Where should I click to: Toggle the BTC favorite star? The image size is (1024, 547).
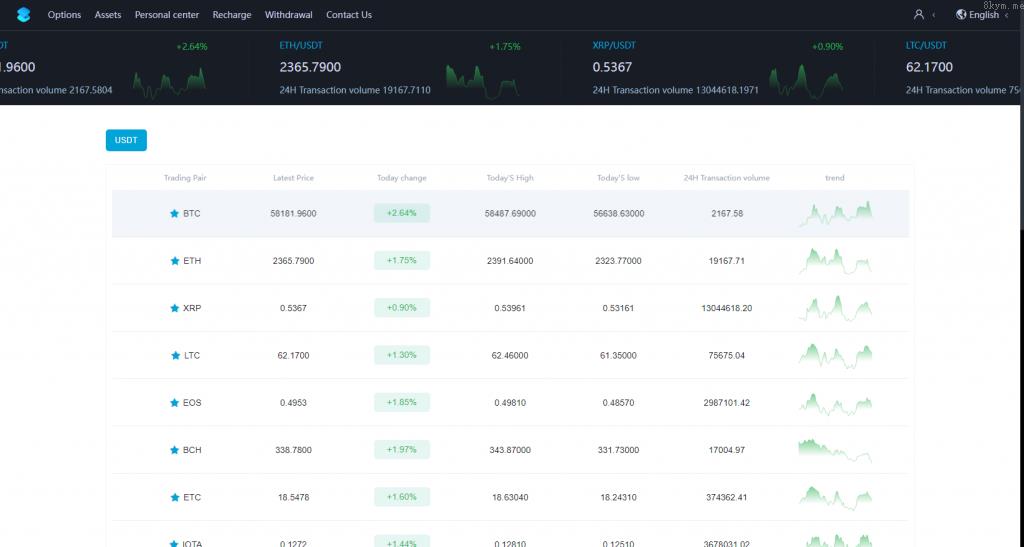click(x=174, y=214)
